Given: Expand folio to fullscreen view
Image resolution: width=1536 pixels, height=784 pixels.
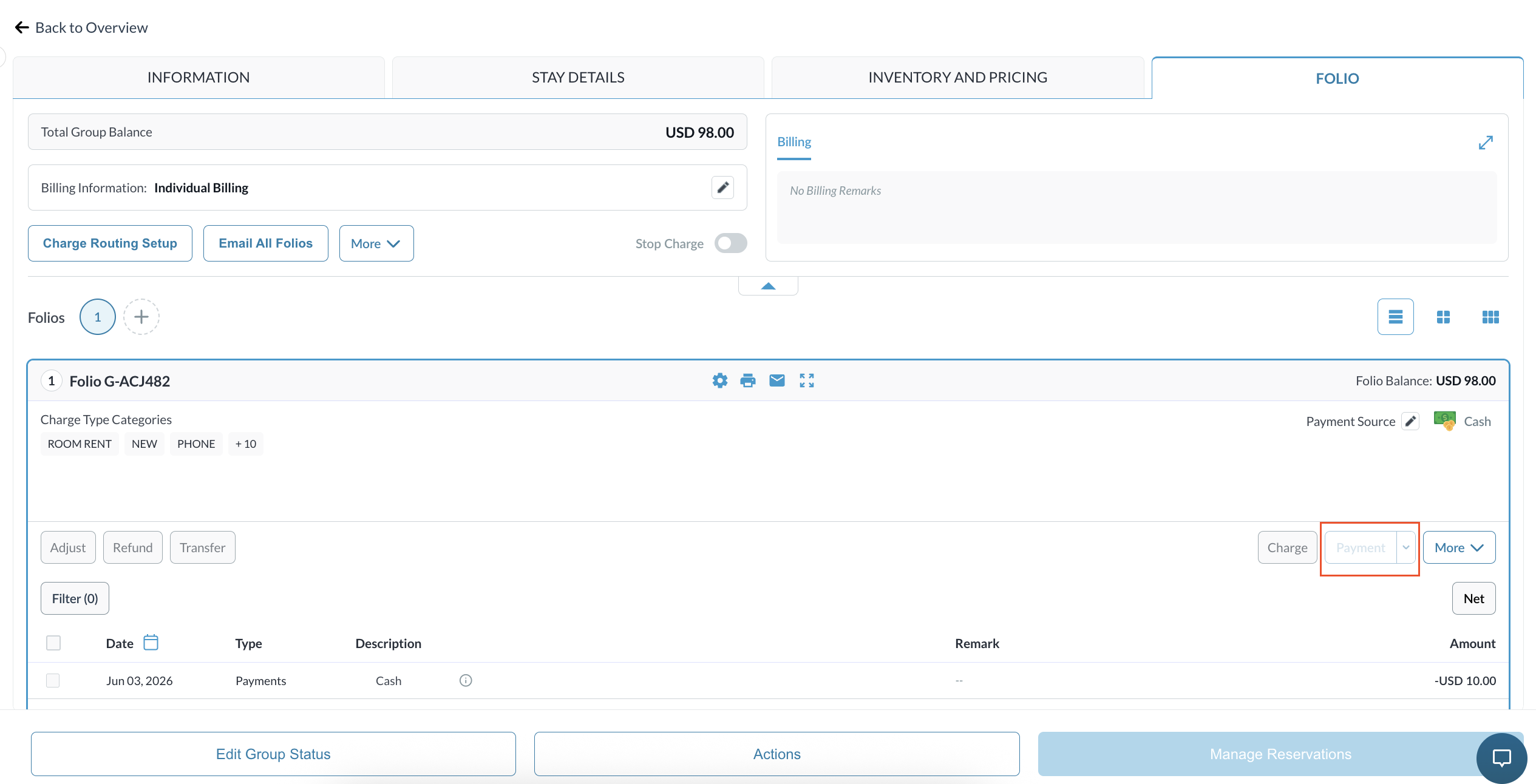Looking at the screenshot, I should click(807, 380).
